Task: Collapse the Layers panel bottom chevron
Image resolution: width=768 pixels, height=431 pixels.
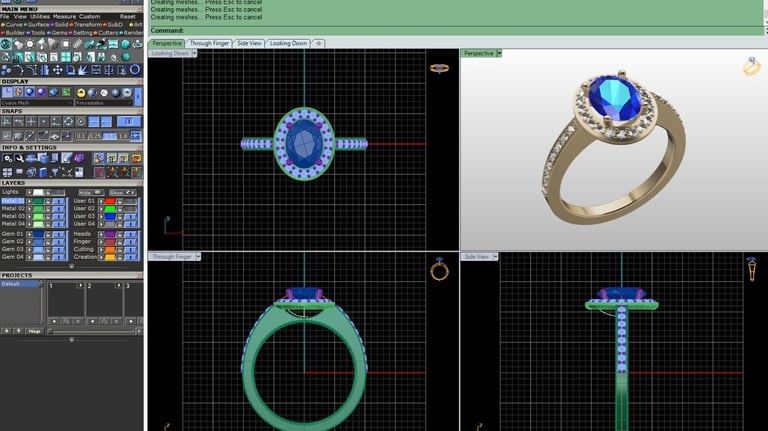Action: click(x=72, y=266)
